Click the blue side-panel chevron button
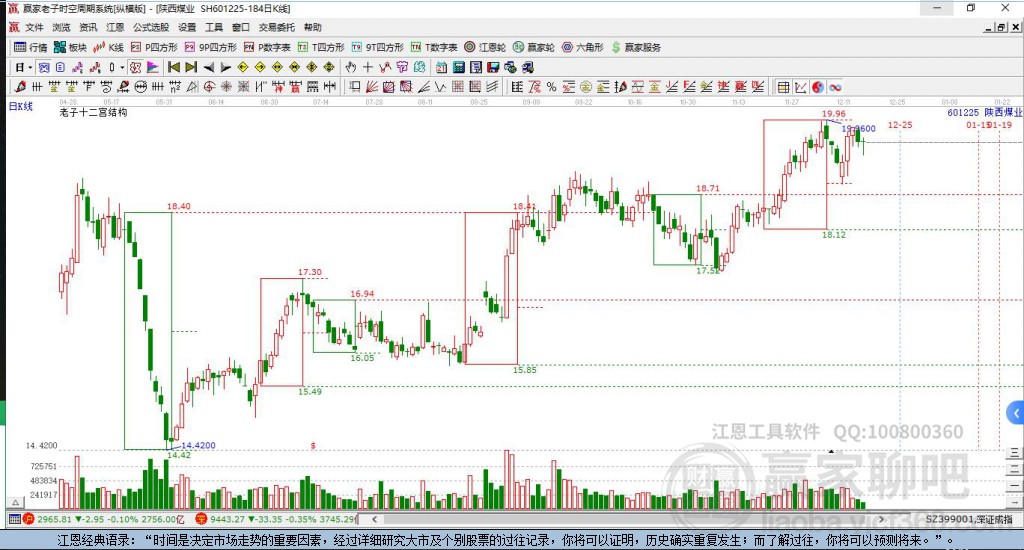Screen dimensions: 1024x550 click(x=1016, y=413)
